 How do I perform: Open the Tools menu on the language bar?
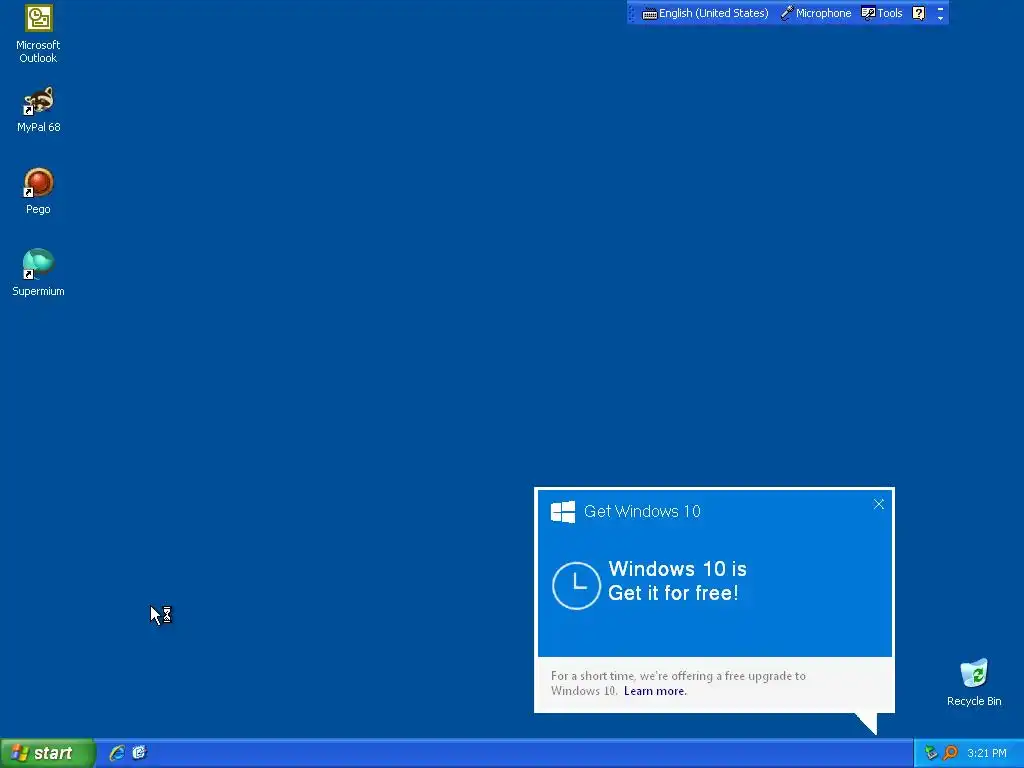(x=882, y=13)
